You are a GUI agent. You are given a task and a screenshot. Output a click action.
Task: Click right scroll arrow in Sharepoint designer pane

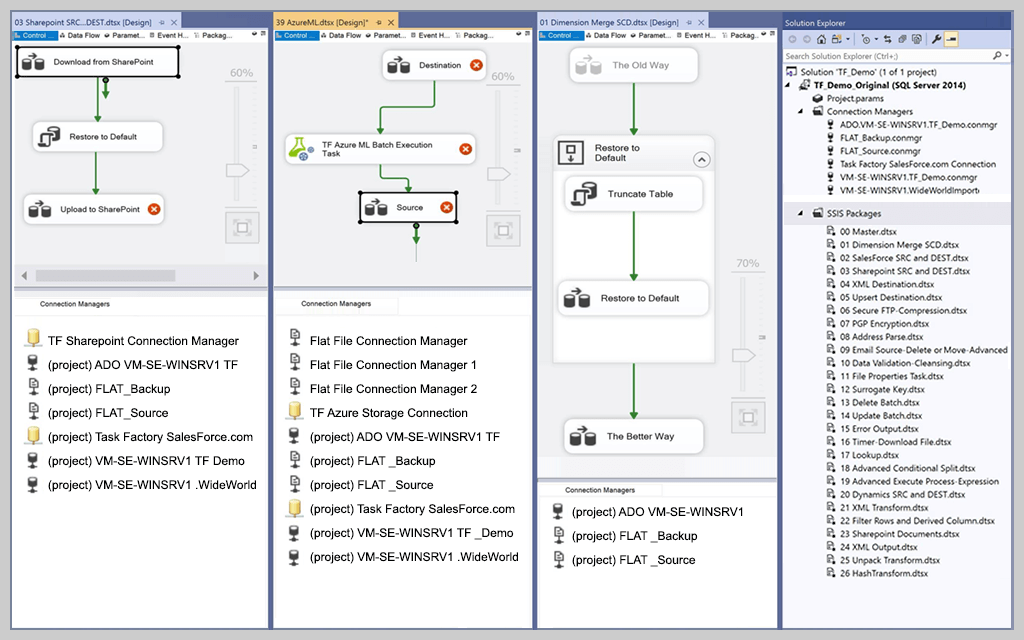(256, 276)
